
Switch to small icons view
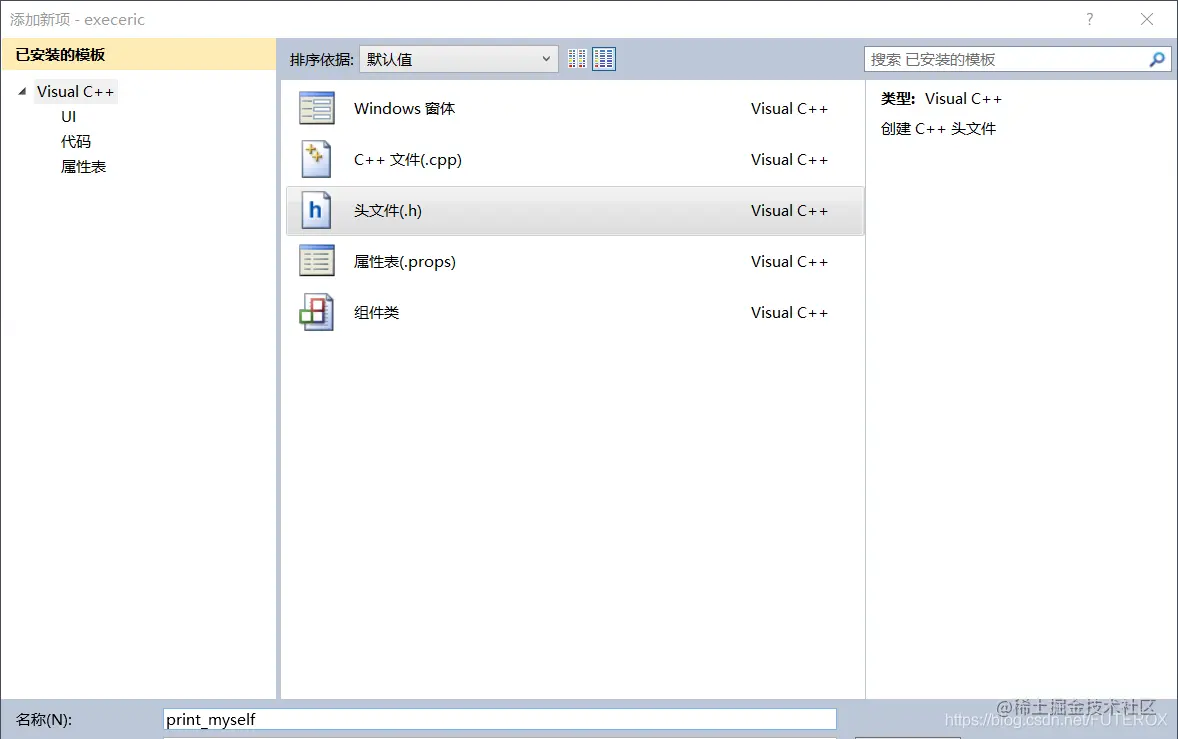pyautogui.click(x=577, y=59)
